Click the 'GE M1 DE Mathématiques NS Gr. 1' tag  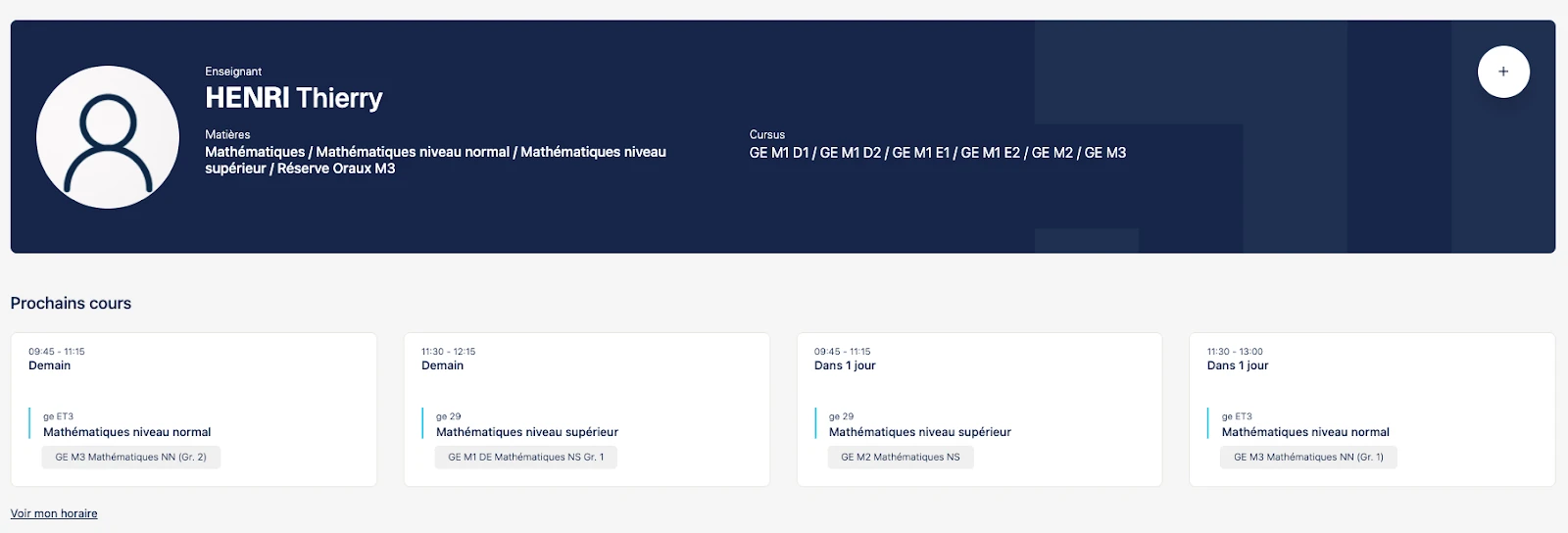(x=525, y=457)
